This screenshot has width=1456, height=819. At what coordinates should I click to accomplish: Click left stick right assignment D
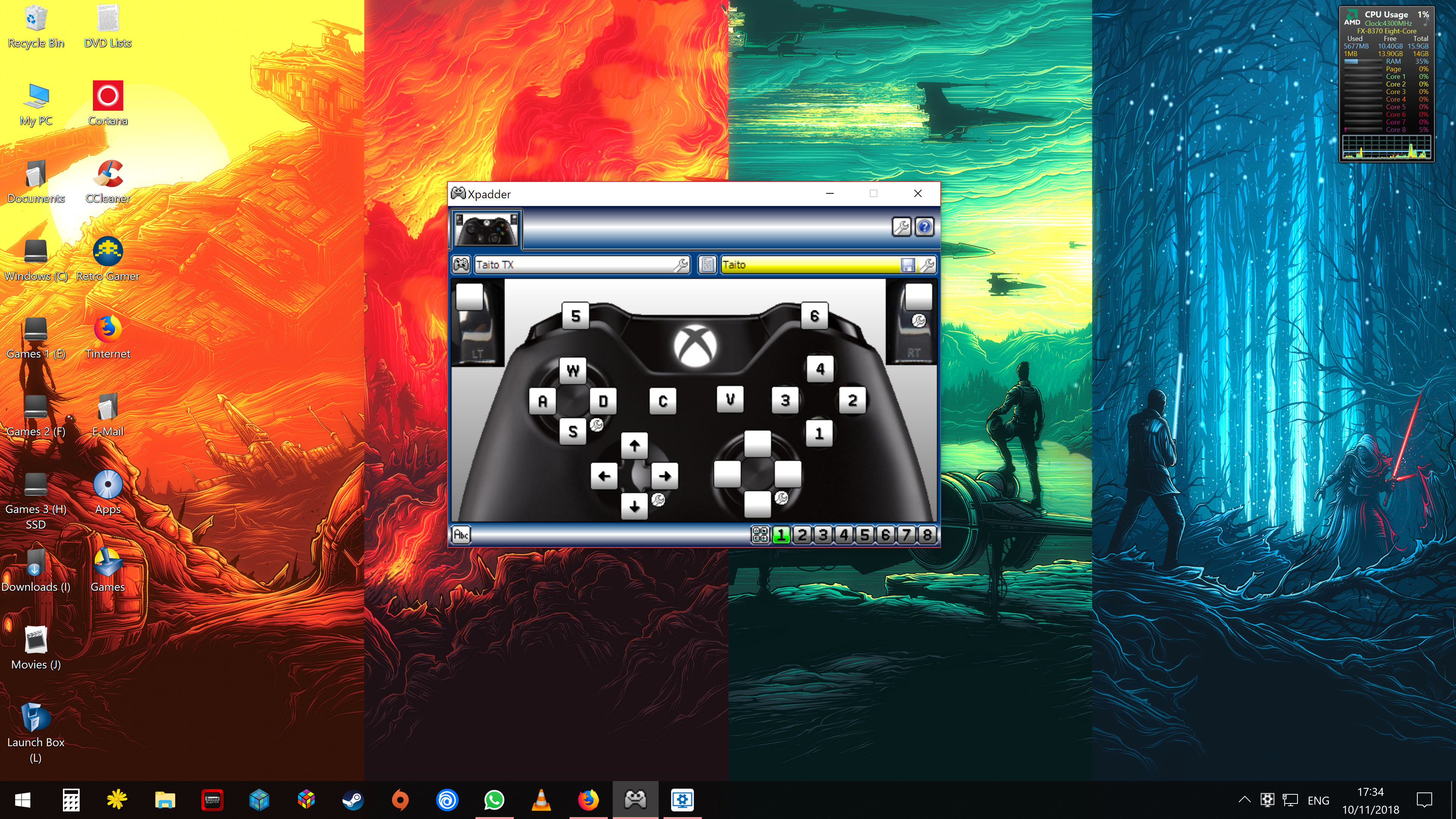pyautogui.click(x=603, y=401)
